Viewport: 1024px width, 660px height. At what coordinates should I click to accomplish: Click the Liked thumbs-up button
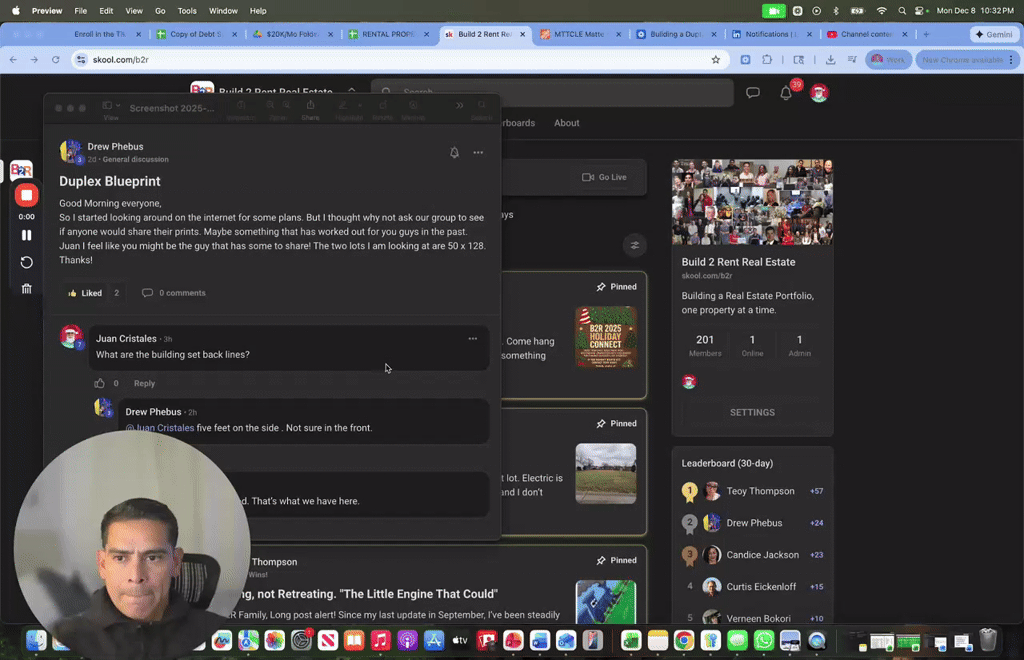click(x=85, y=293)
